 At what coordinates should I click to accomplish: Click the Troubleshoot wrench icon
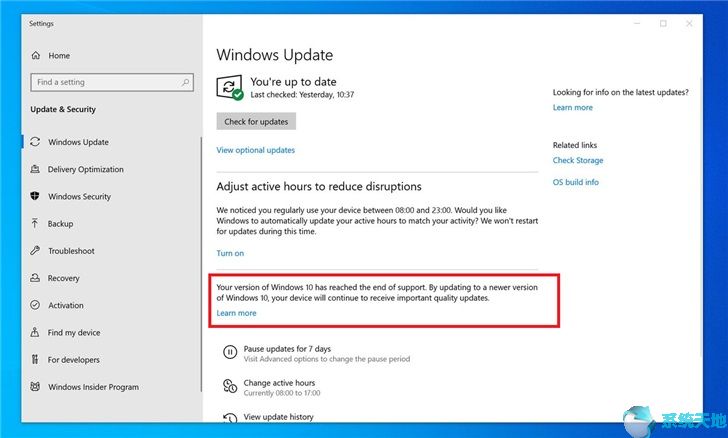(35, 251)
